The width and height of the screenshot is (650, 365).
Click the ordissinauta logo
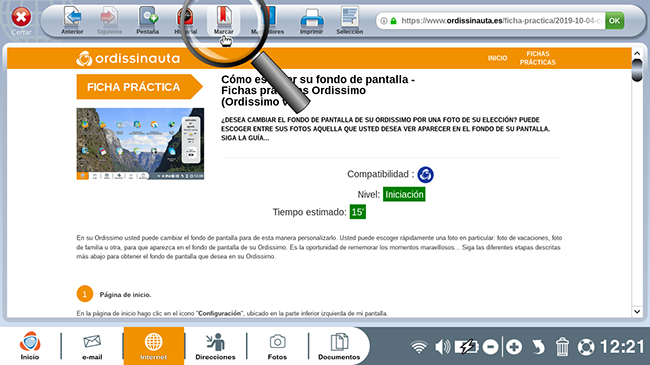point(128,58)
